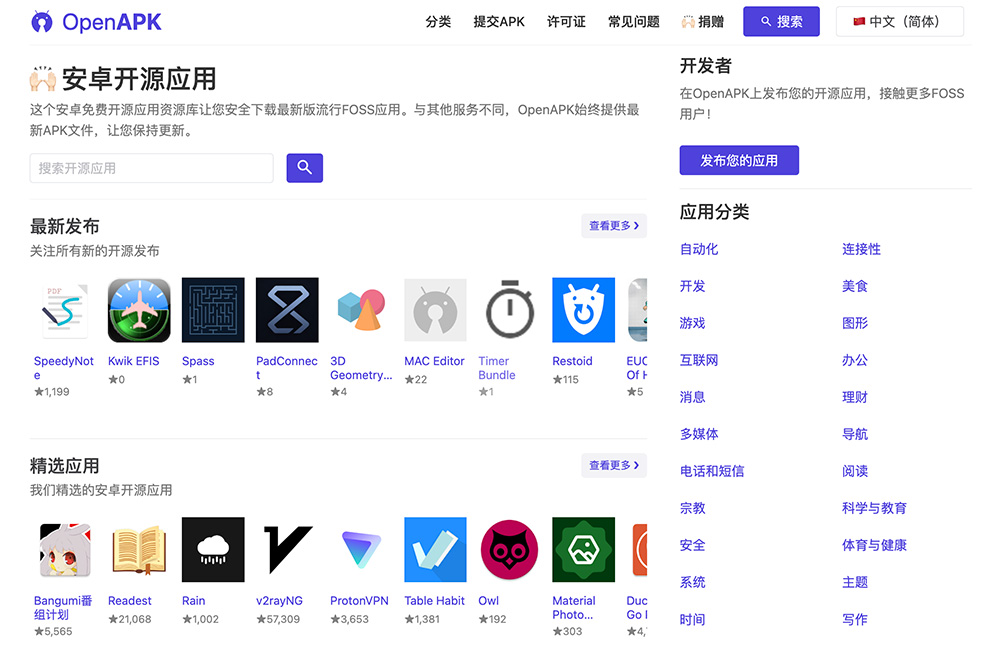The width and height of the screenshot is (1000, 649).
Task: Open the 导航 category
Action: (855, 434)
